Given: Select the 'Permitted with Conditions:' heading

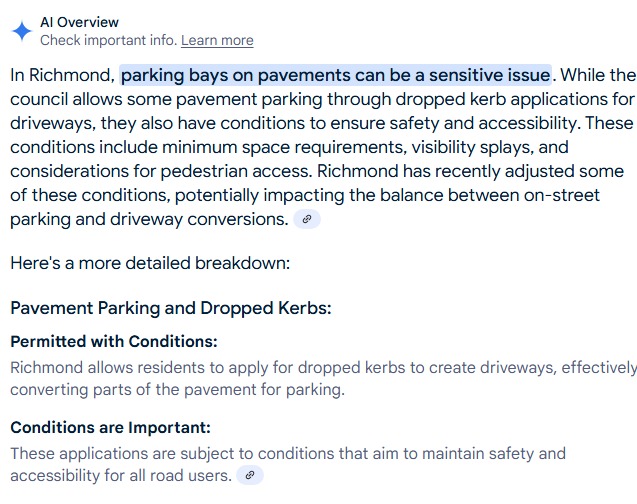Looking at the screenshot, I should [x=114, y=342].
